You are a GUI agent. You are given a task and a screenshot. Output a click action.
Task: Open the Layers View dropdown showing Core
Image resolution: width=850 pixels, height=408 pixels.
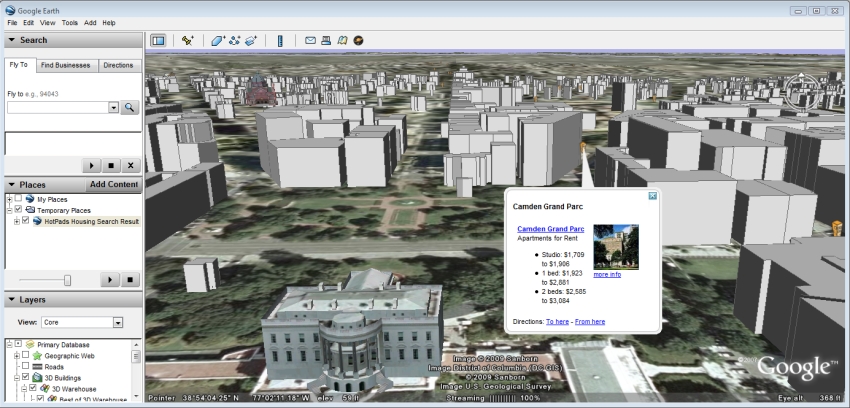[118, 322]
